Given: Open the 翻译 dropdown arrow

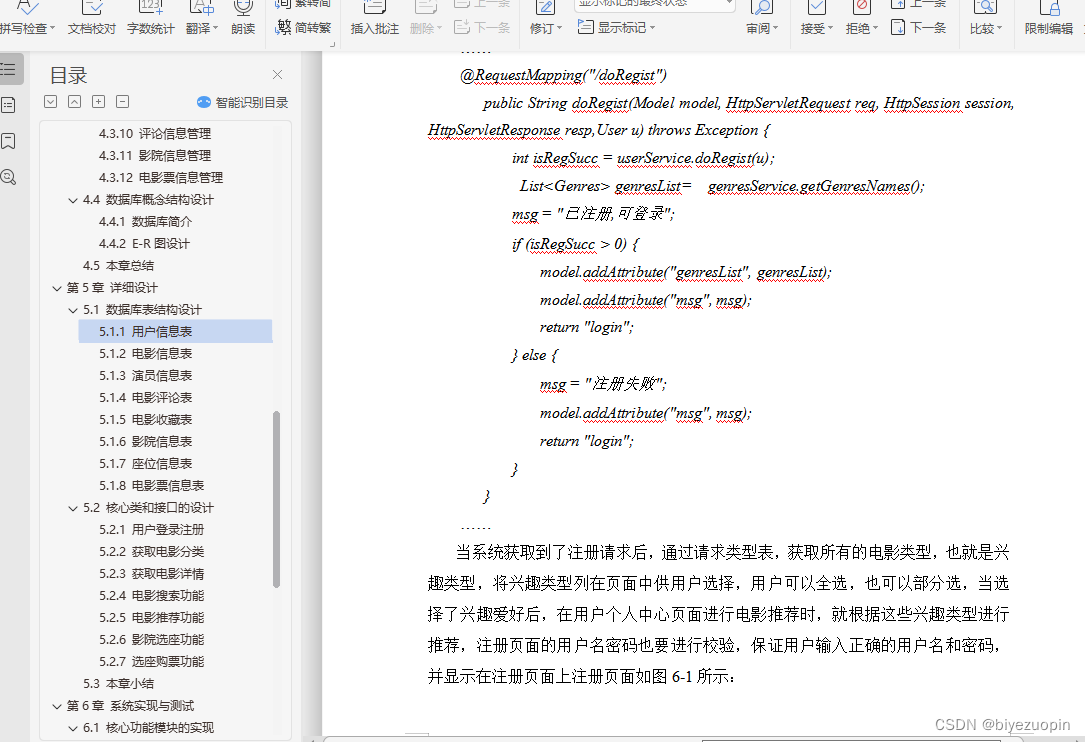Looking at the screenshot, I should (x=216, y=28).
